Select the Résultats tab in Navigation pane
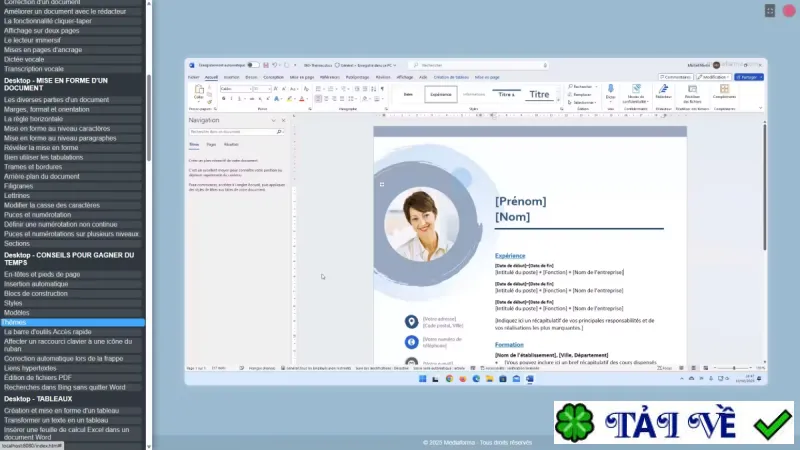 [231, 145]
